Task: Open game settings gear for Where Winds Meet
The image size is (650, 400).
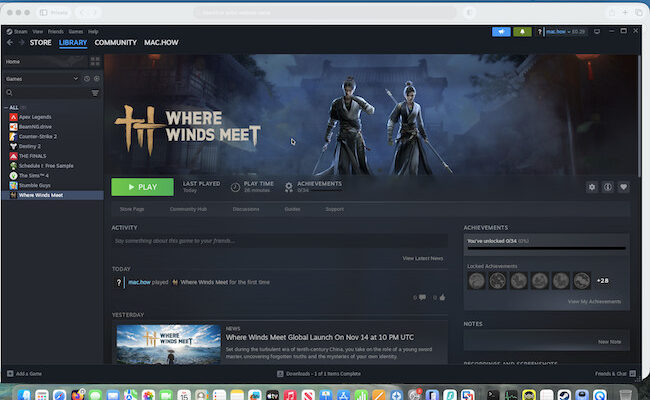Action: coord(592,187)
